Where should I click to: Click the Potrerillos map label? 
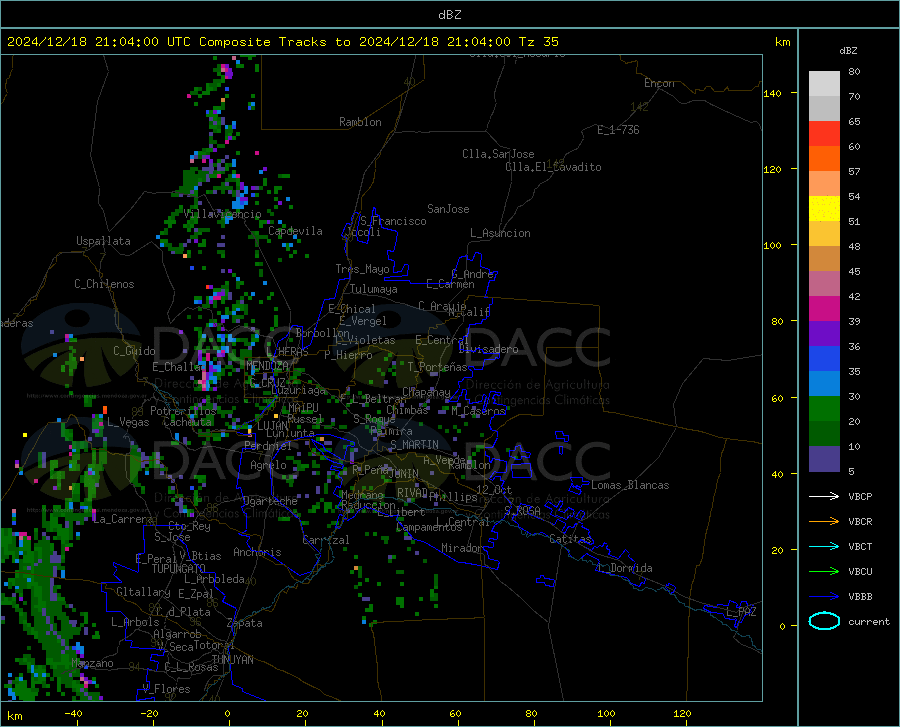tap(183, 411)
